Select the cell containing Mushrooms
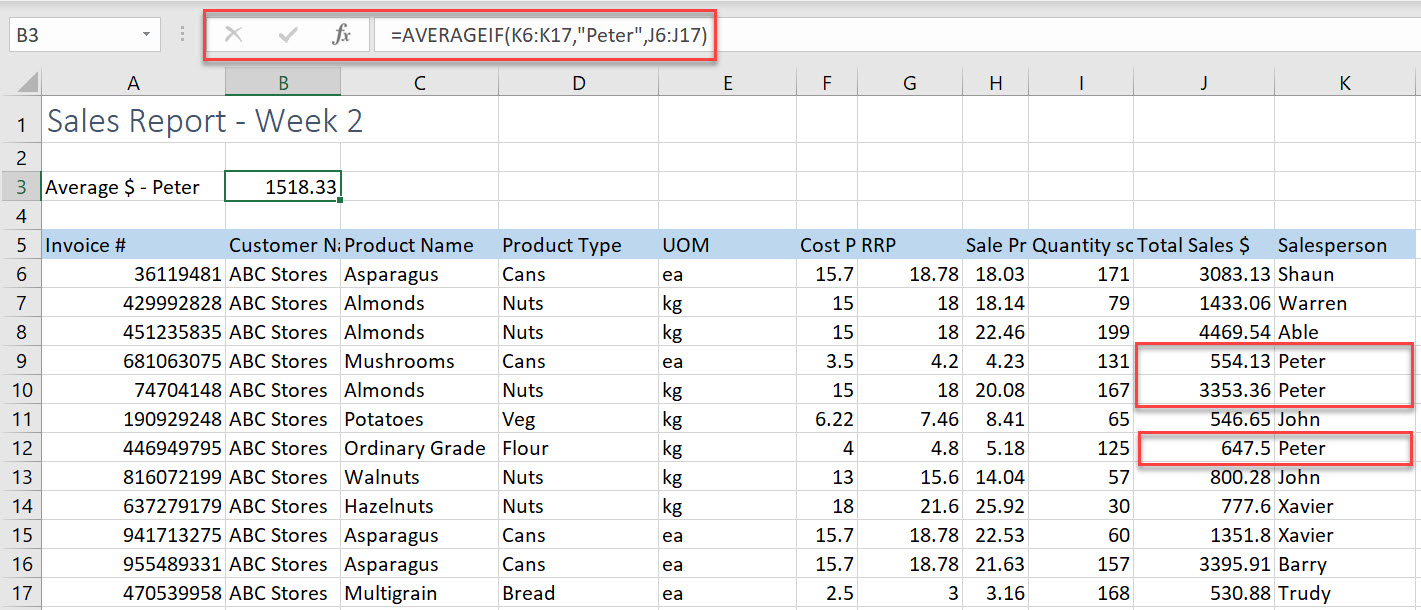The image size is (1421, 610). [x=399, y=361]
